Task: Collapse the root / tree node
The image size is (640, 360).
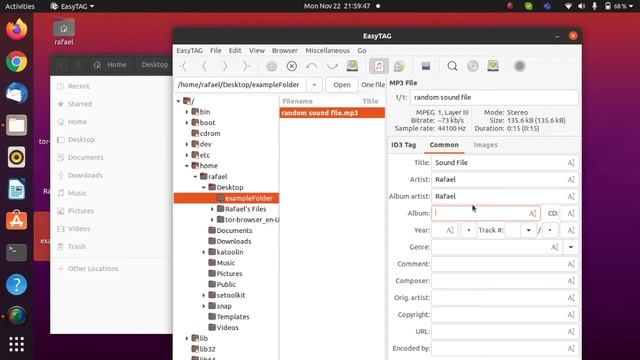Action: pyautogui.click(x=178, y=101)
